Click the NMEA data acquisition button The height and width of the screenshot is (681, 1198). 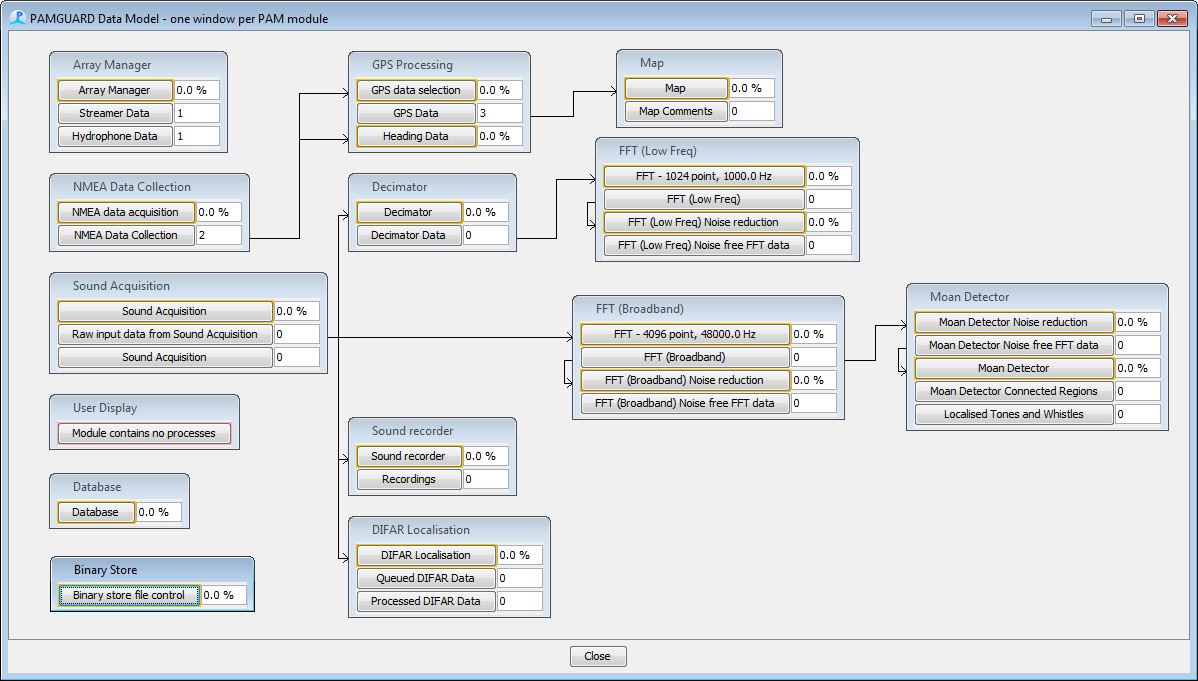tap(125, 212)
